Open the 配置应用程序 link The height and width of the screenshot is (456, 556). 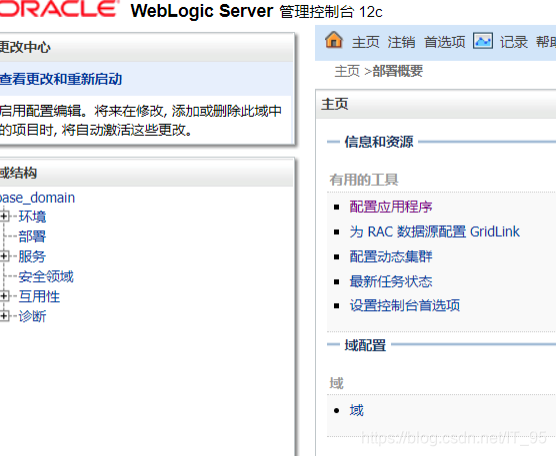coord(391,207)
